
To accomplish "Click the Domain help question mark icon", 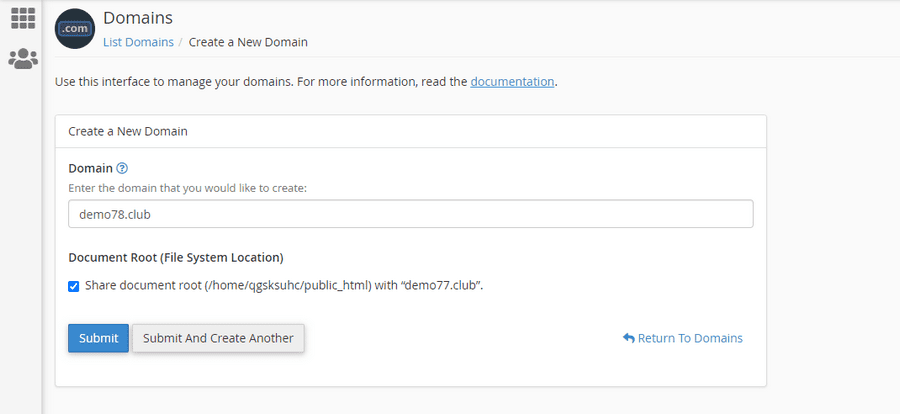I will tap(122, 169).
